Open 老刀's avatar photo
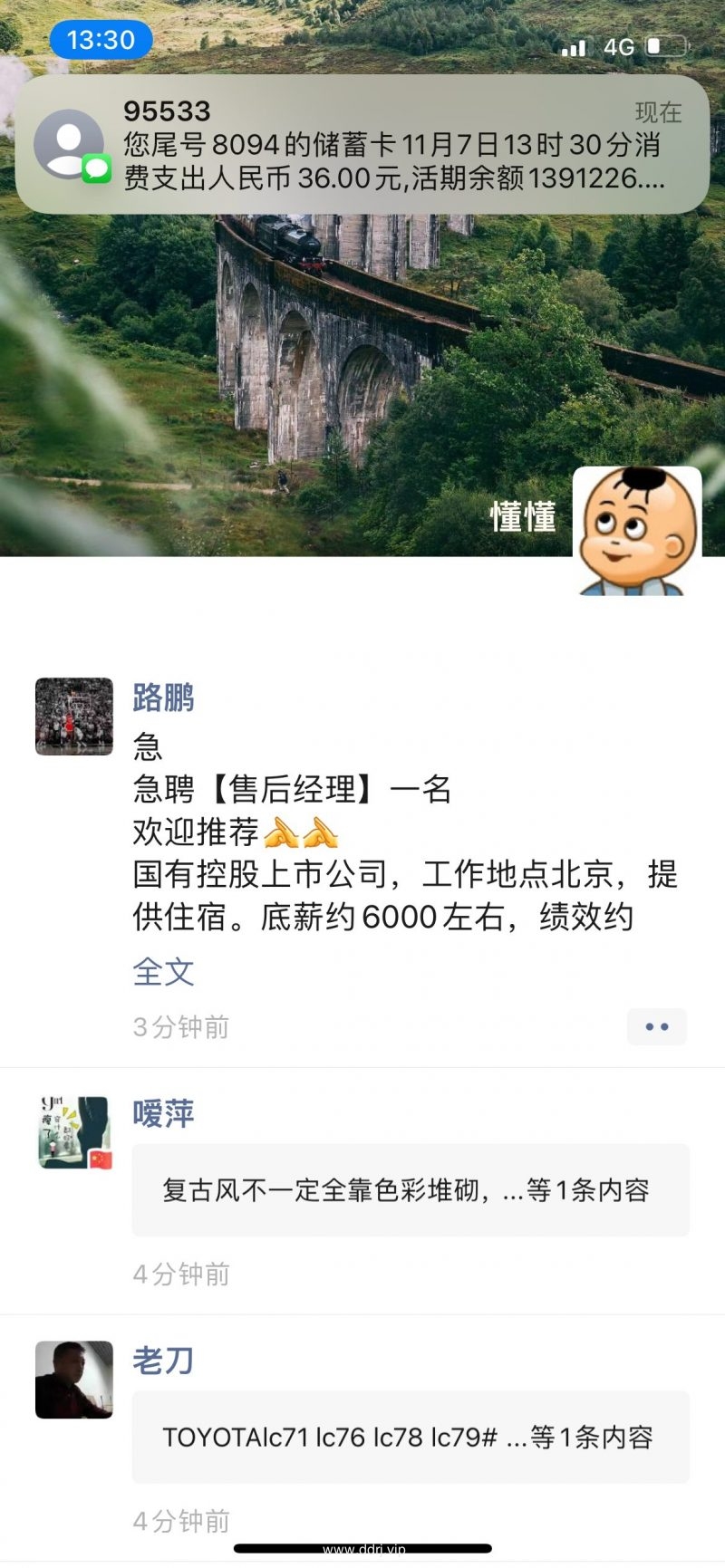Viewport: 725px width, 1568px height. click(x=74, y=1380)
